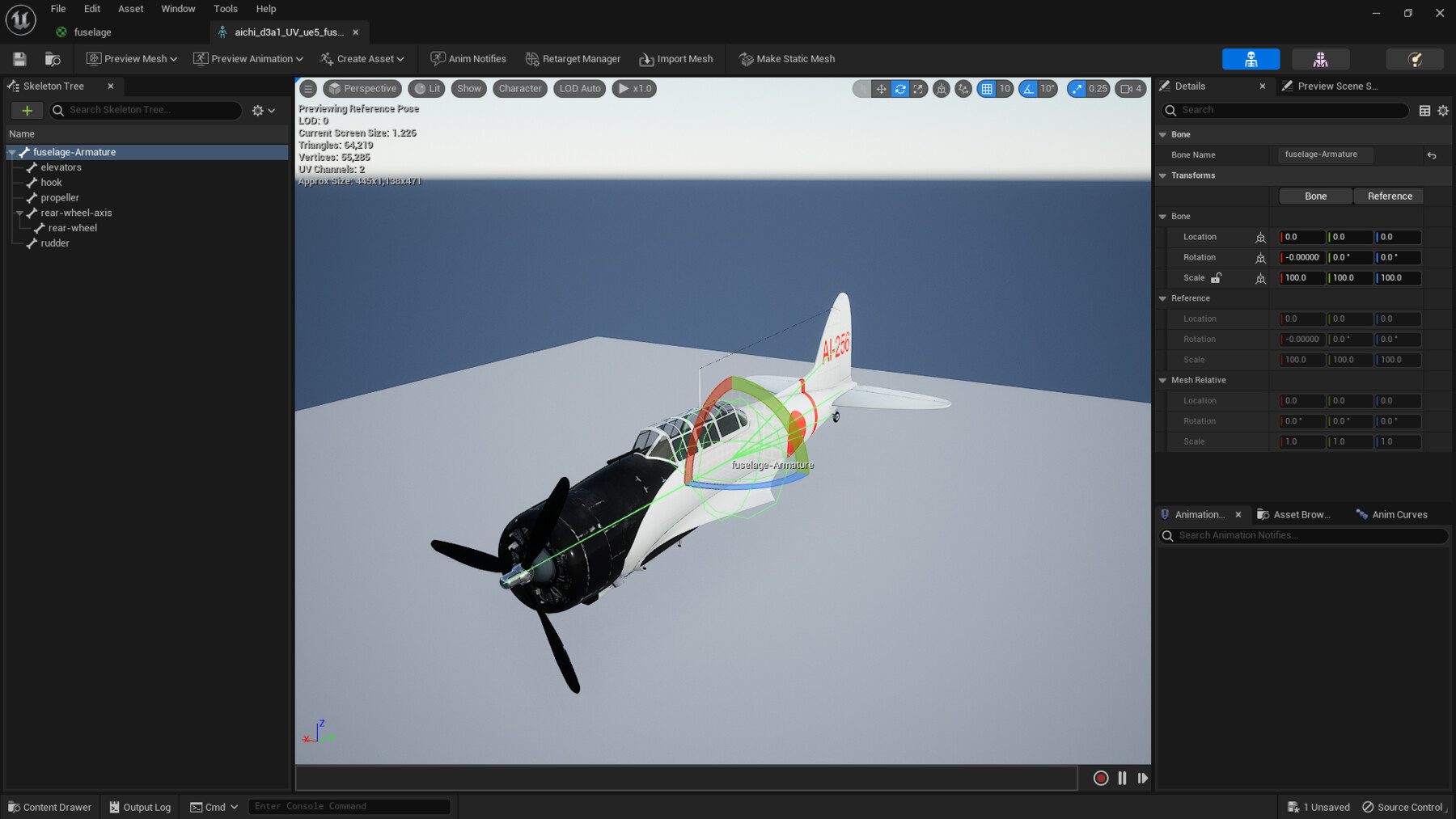Open the Character viewport menu
1456x819 pixels.
[x=519, y=89]
